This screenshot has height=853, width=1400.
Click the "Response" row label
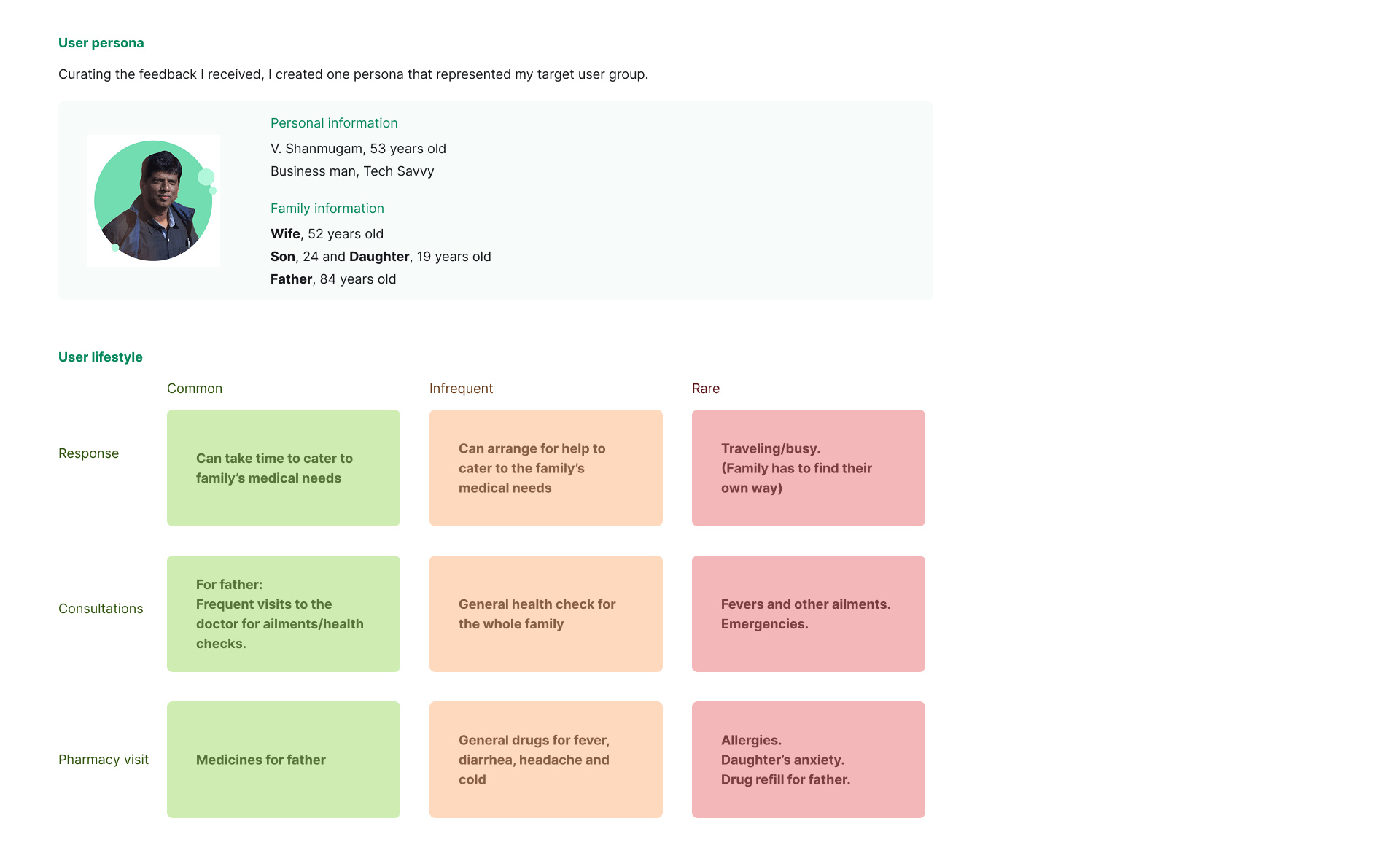click(88, 453)
